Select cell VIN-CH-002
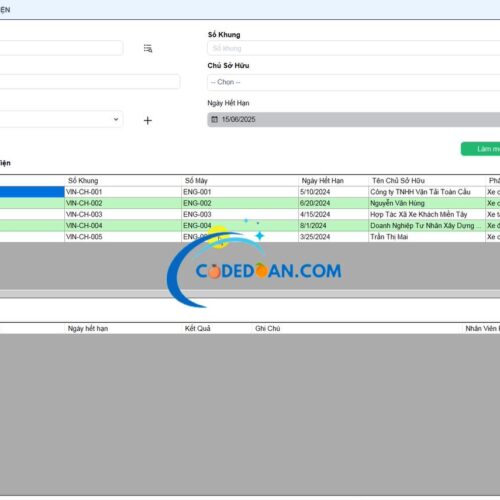 point(123,203)
